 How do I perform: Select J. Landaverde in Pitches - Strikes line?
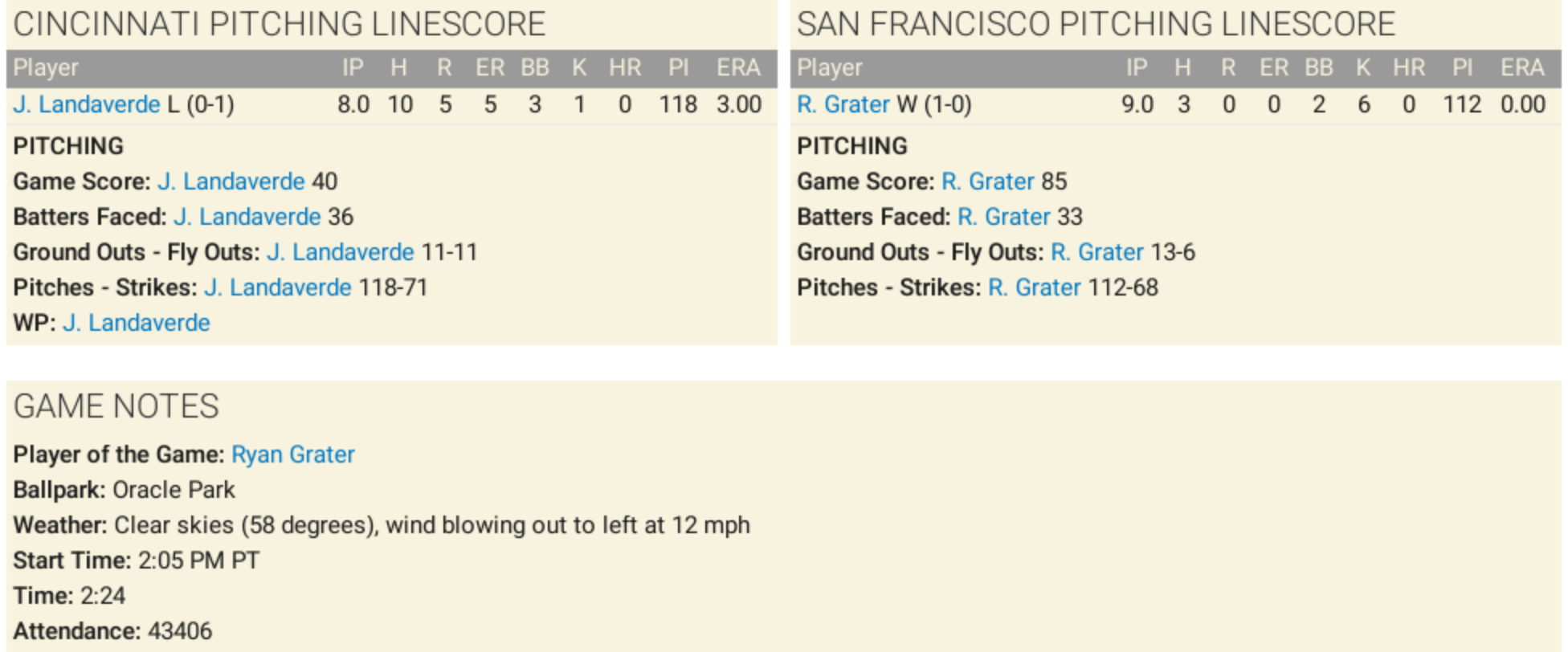tap(278, 287)
